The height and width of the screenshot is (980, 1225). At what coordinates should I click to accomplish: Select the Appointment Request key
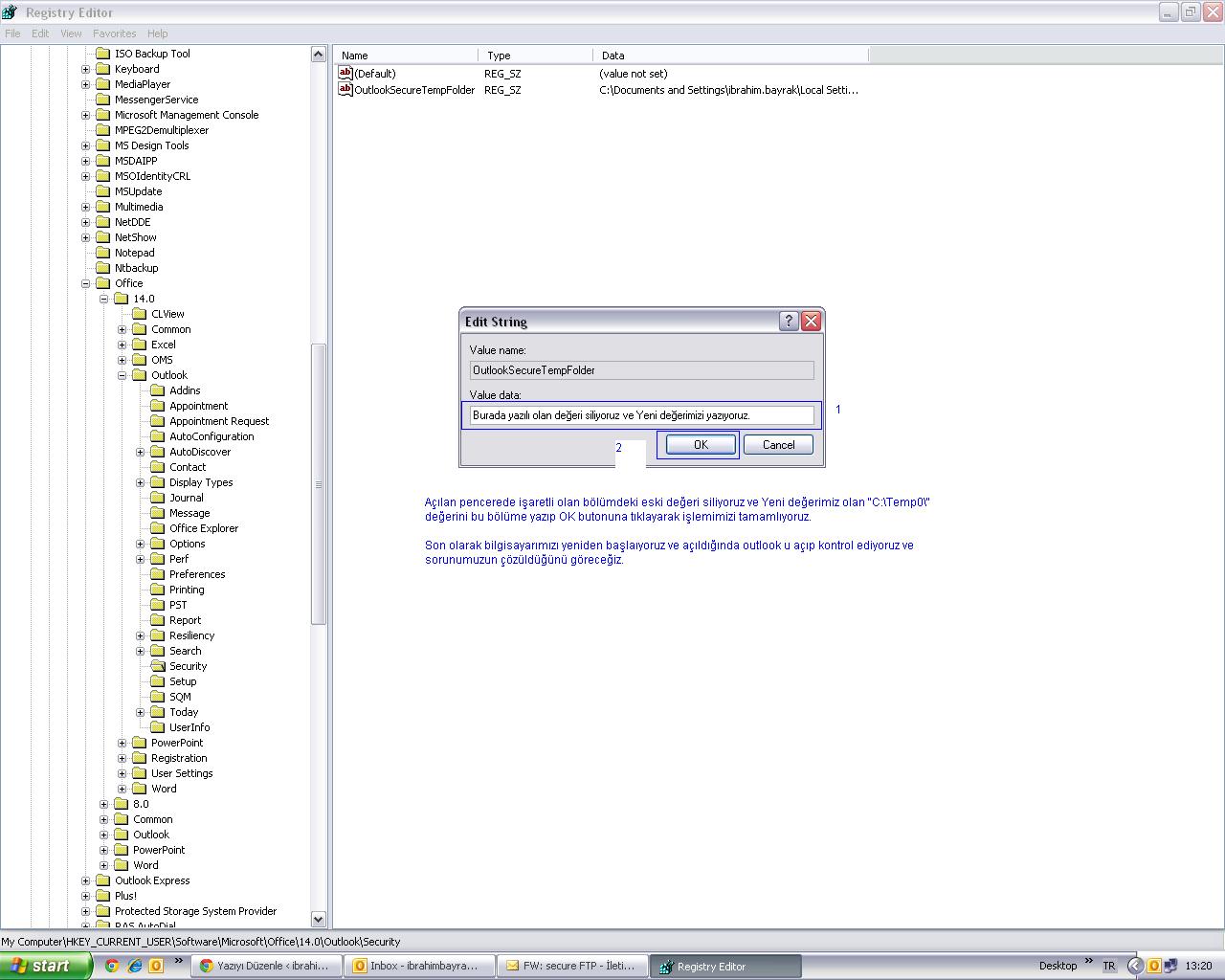click(x=219, y=421)
